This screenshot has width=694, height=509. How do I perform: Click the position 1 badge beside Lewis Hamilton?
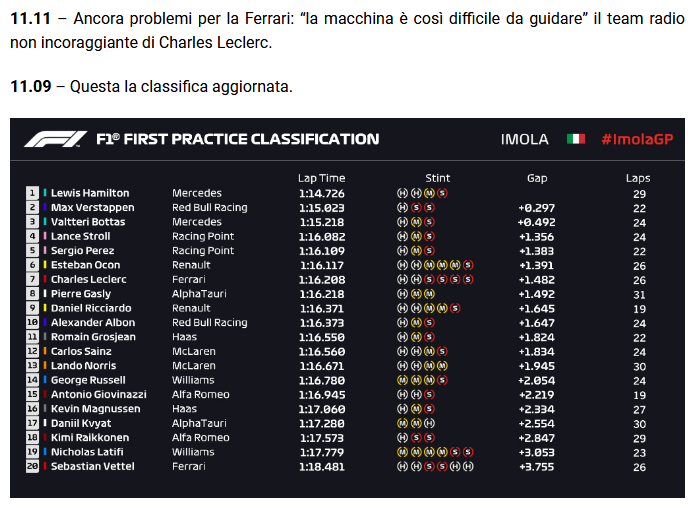click(32, 193)
